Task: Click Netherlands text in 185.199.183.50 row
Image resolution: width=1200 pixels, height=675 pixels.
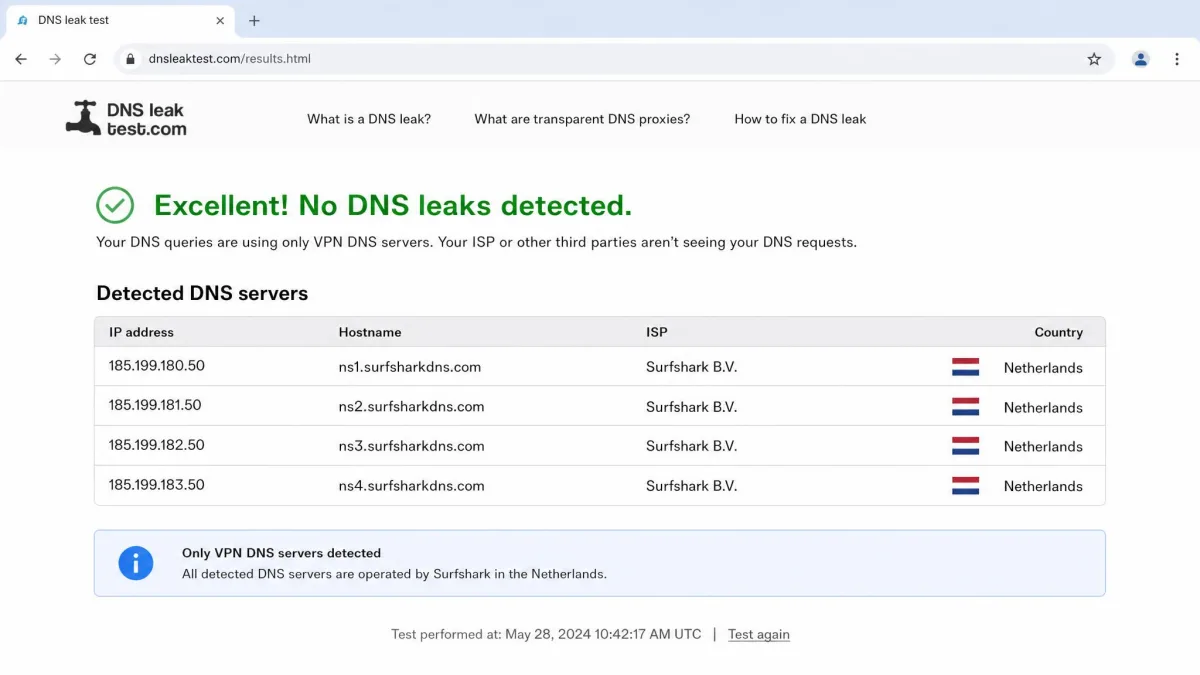Action: point(1043,487)
